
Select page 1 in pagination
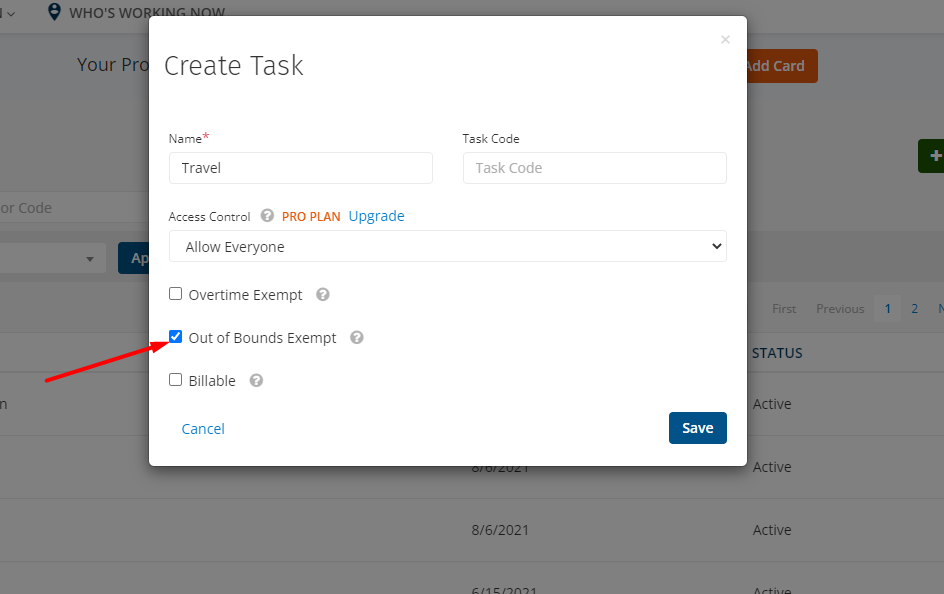887,309
